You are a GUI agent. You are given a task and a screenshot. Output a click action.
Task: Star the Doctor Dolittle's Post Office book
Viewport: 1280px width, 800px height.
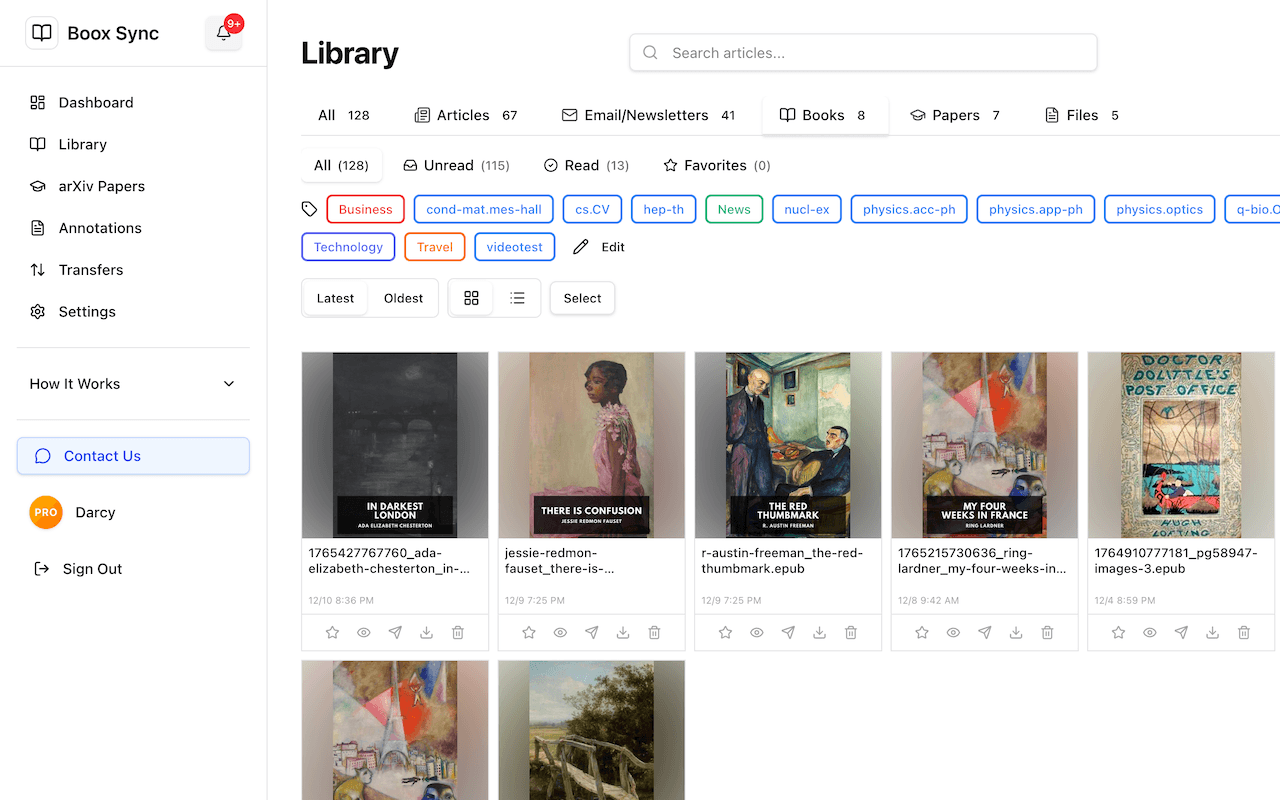click(x=1117, y=632)
